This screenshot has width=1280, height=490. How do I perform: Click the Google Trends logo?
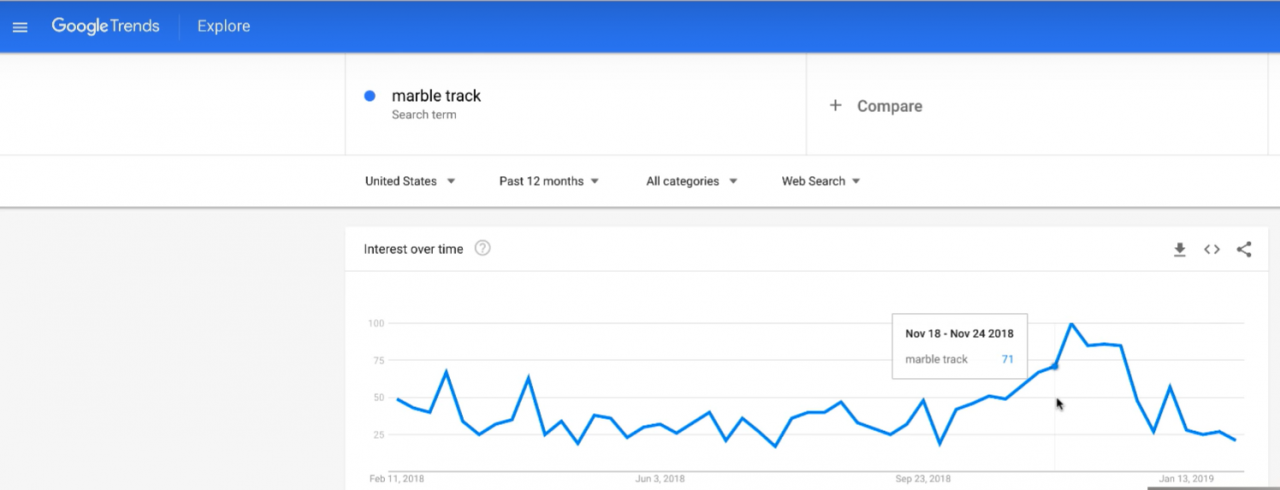point(106,26)
